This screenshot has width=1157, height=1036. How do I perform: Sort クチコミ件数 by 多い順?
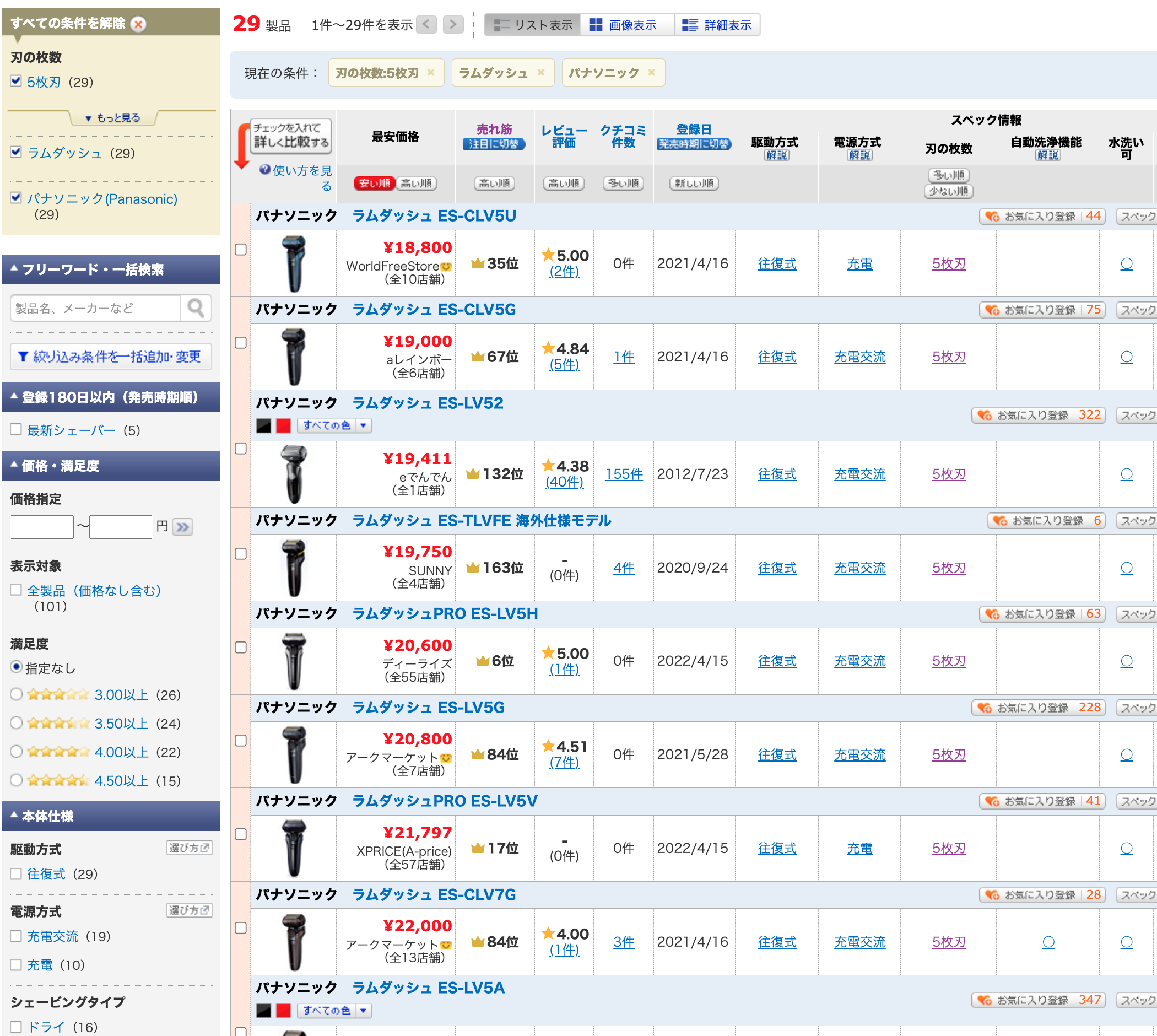pyautogui.click(x=623, y=183)
